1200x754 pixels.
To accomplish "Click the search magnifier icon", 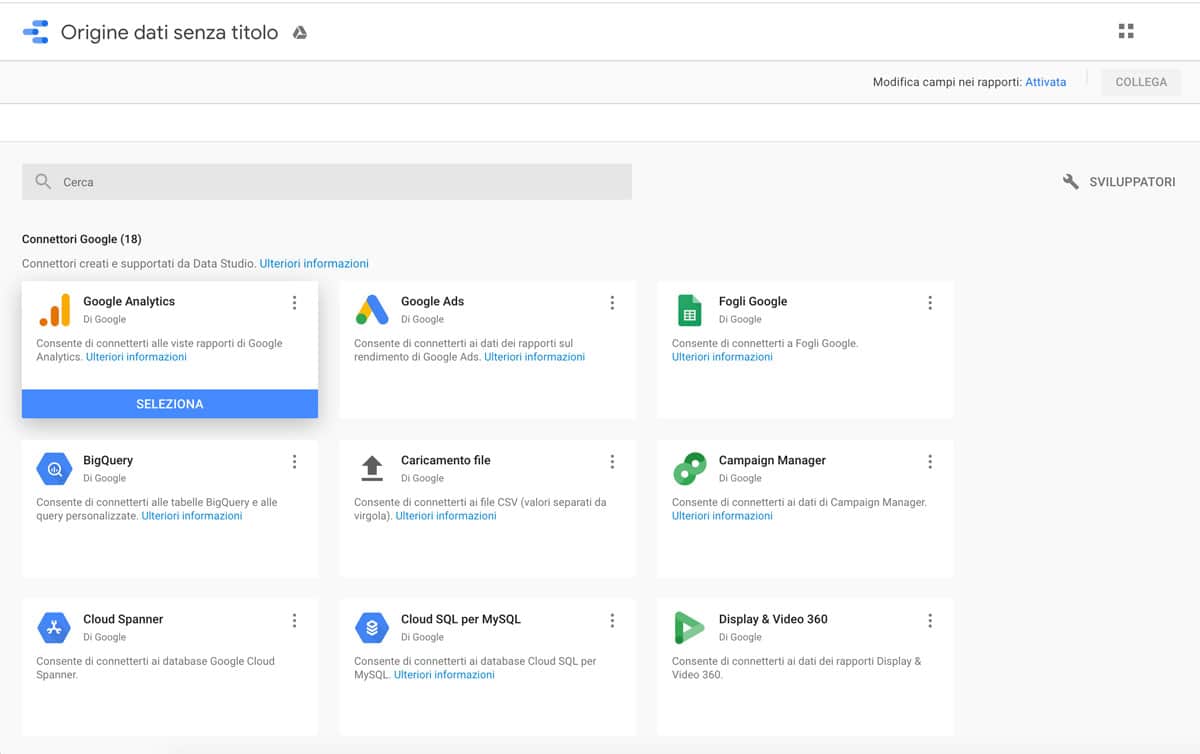I will click(x=43, y=182).
